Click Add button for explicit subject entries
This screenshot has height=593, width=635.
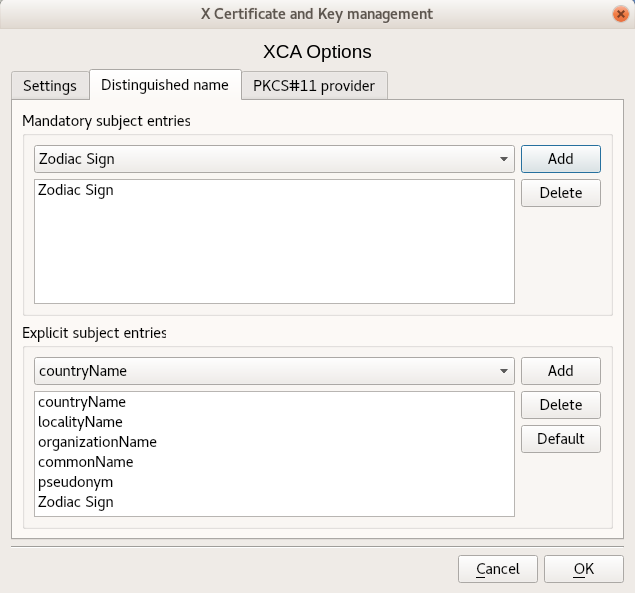pos(560,371)
